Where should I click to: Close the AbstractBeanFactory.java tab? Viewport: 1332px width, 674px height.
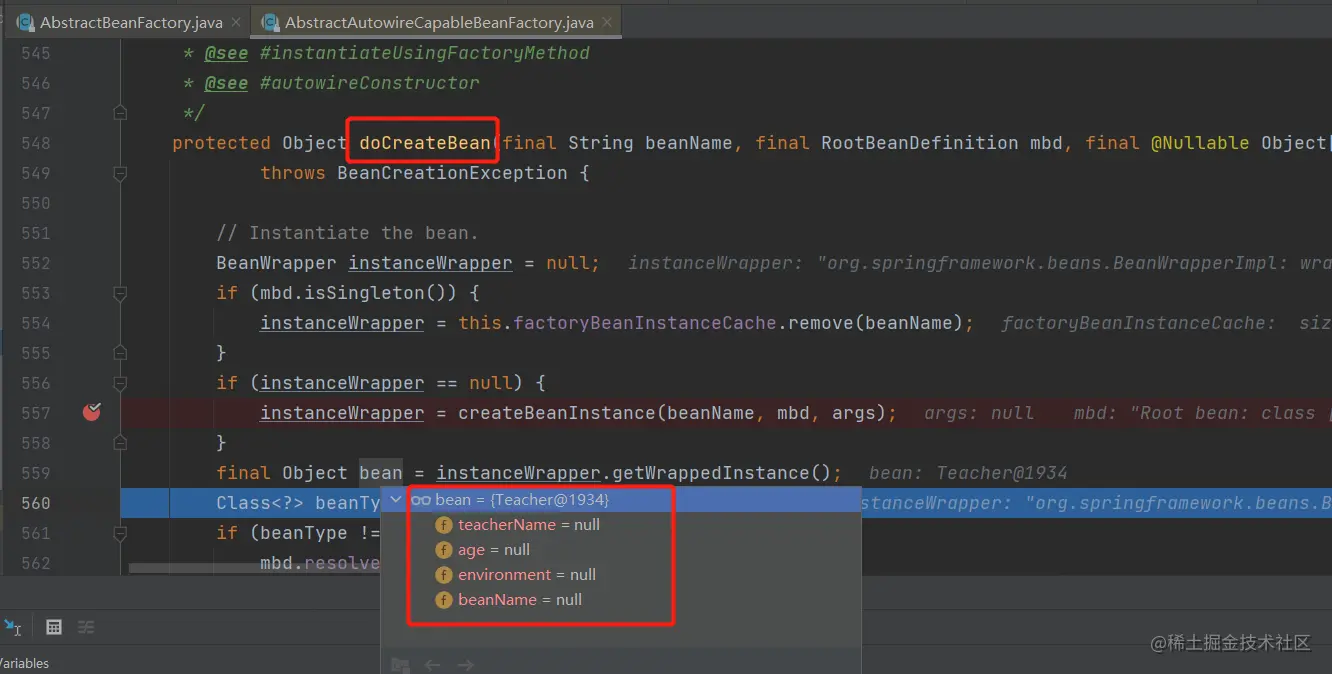[x=236, y=22]
